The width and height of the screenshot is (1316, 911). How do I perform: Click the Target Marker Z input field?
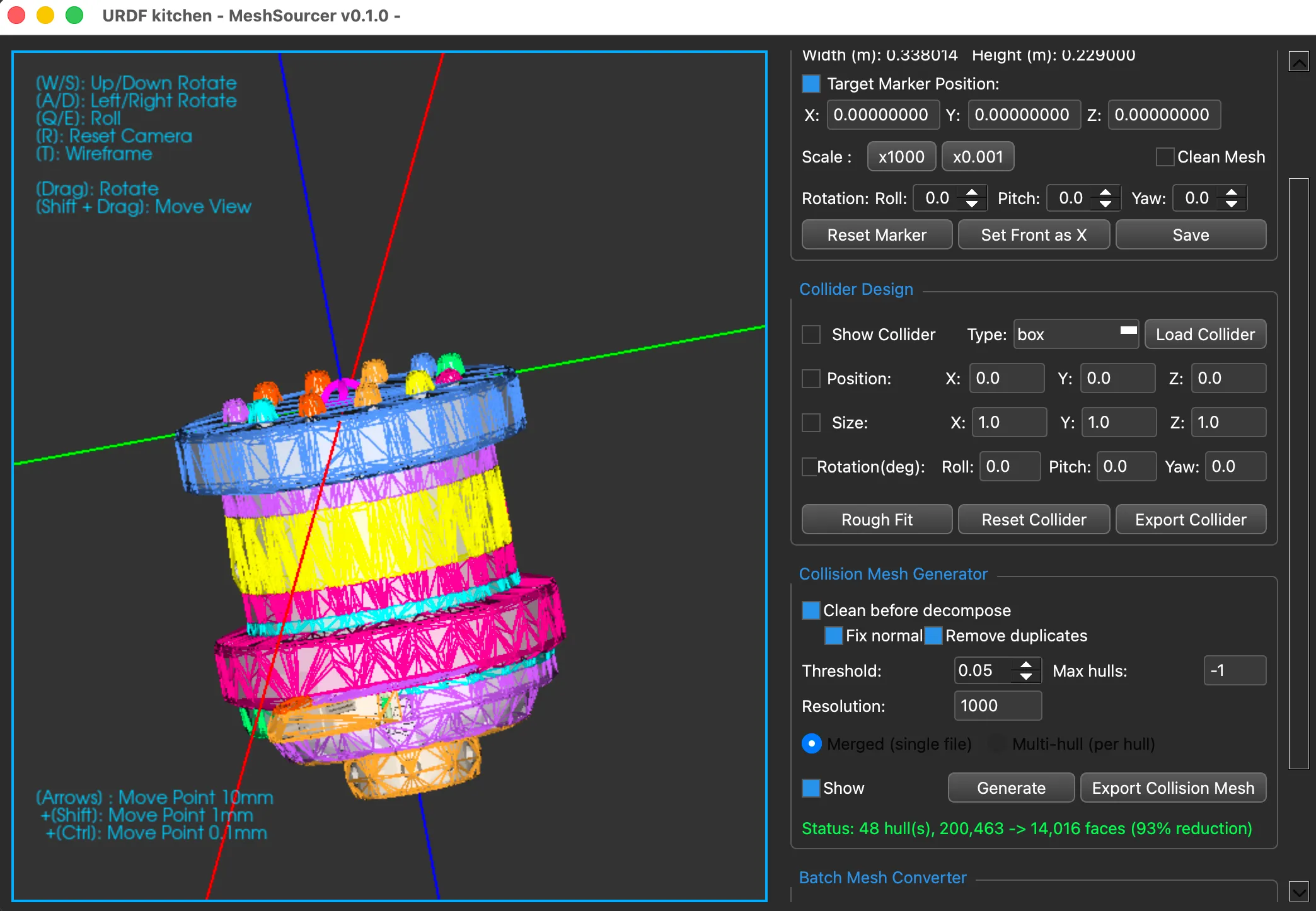pyautogui.click(x=1164, y=115)
